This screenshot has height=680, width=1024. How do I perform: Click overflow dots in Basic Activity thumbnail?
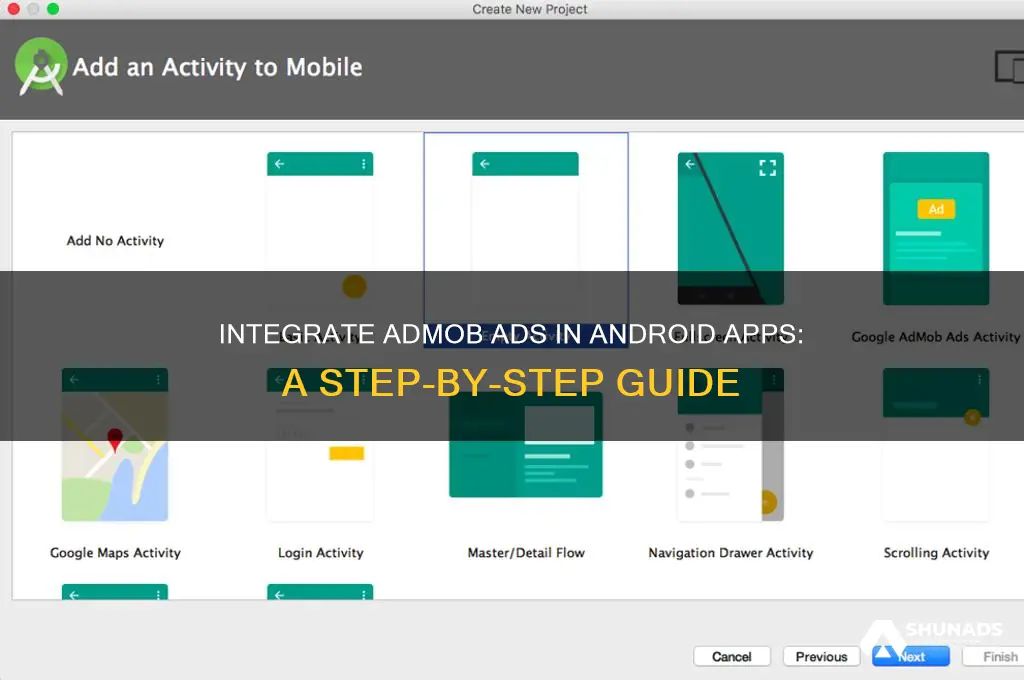[x=363, y=164]
